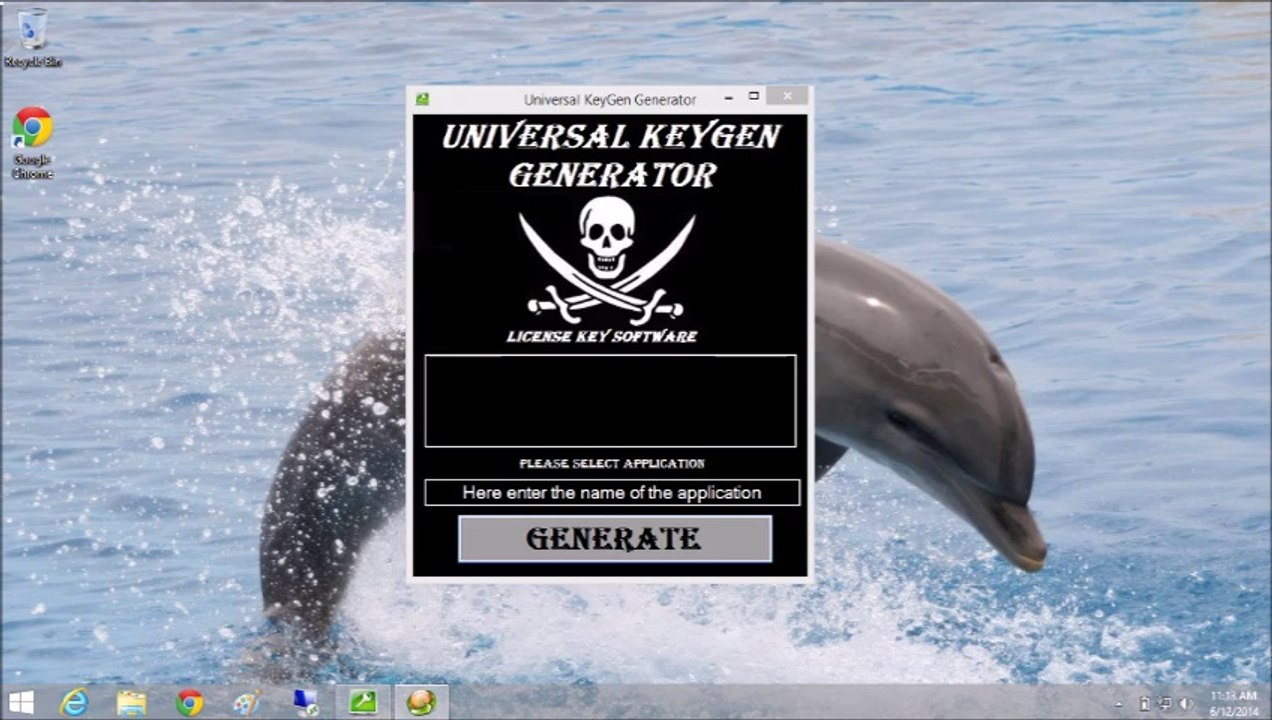
Task: Click the network tray icon
Action: coord(1166,704)
